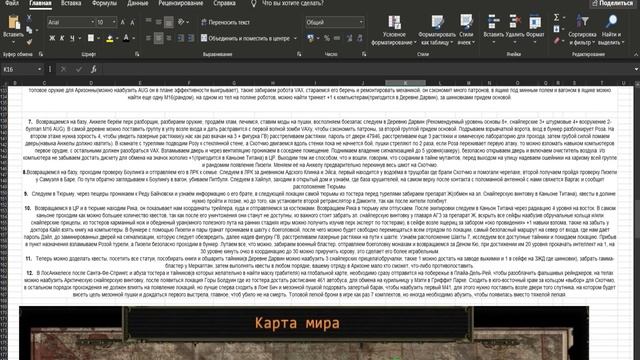The height and width of the screenshot is (360, 640).
Task: Open the Alignment group dialog launcher
Action: click(x=299, y=54)
